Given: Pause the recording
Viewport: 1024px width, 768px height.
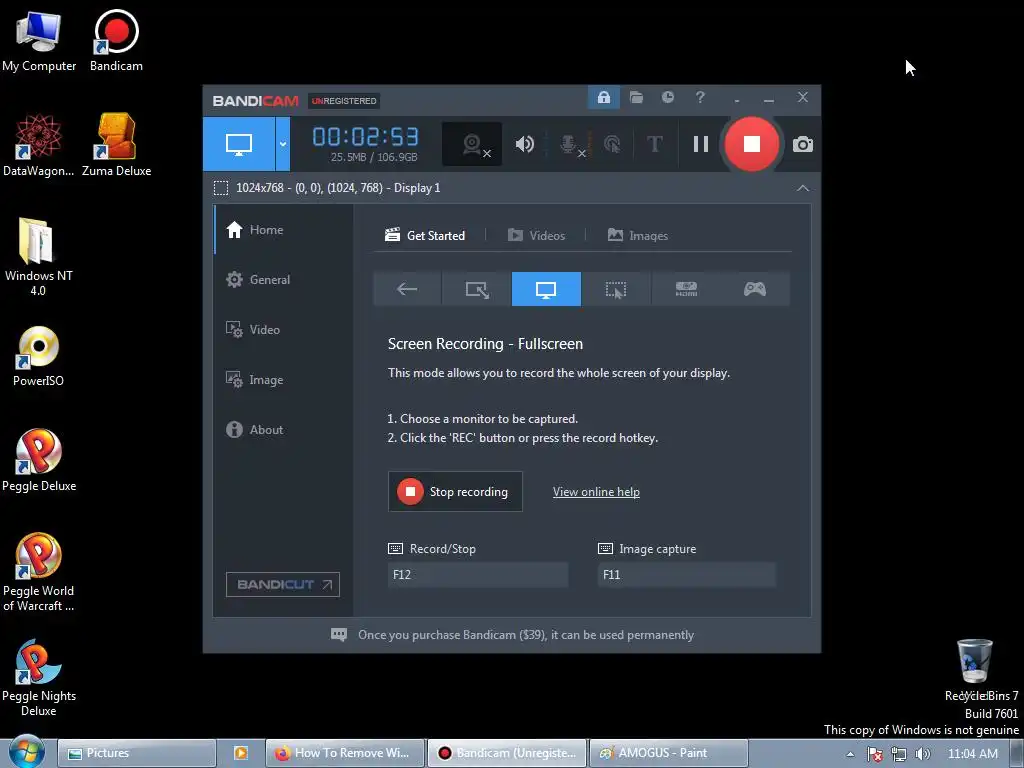Looking at the screenshot, I should coord(701,144).
